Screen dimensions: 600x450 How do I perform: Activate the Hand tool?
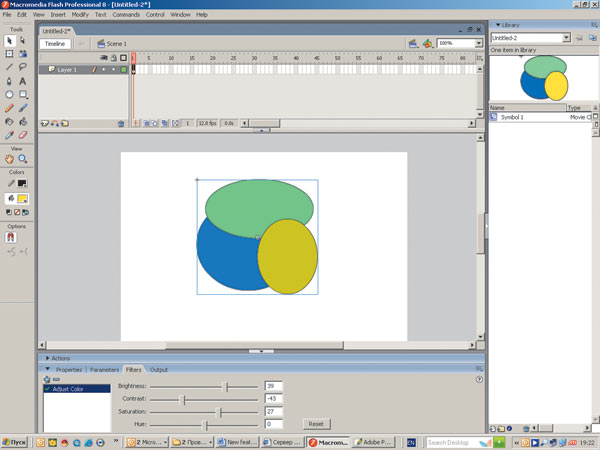click(10, 158)
